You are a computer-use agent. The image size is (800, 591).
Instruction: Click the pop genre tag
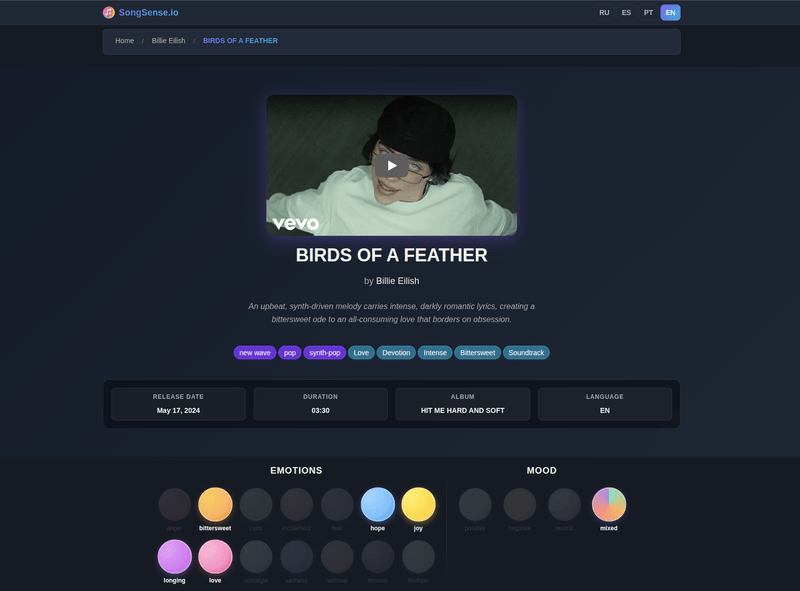tap(290, 353)
